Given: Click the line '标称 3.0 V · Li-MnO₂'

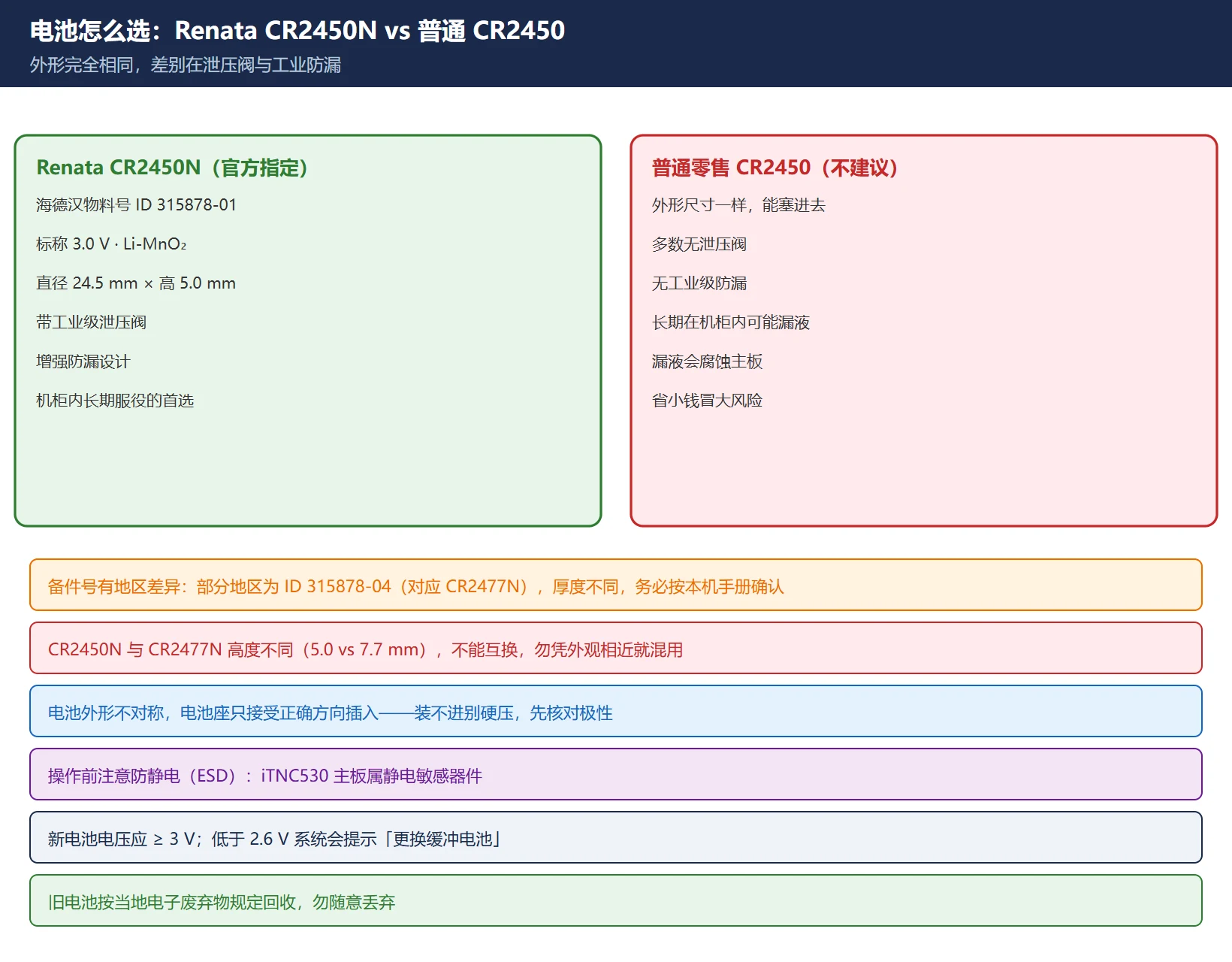Looking at the screenshot, I should (111, 244).
